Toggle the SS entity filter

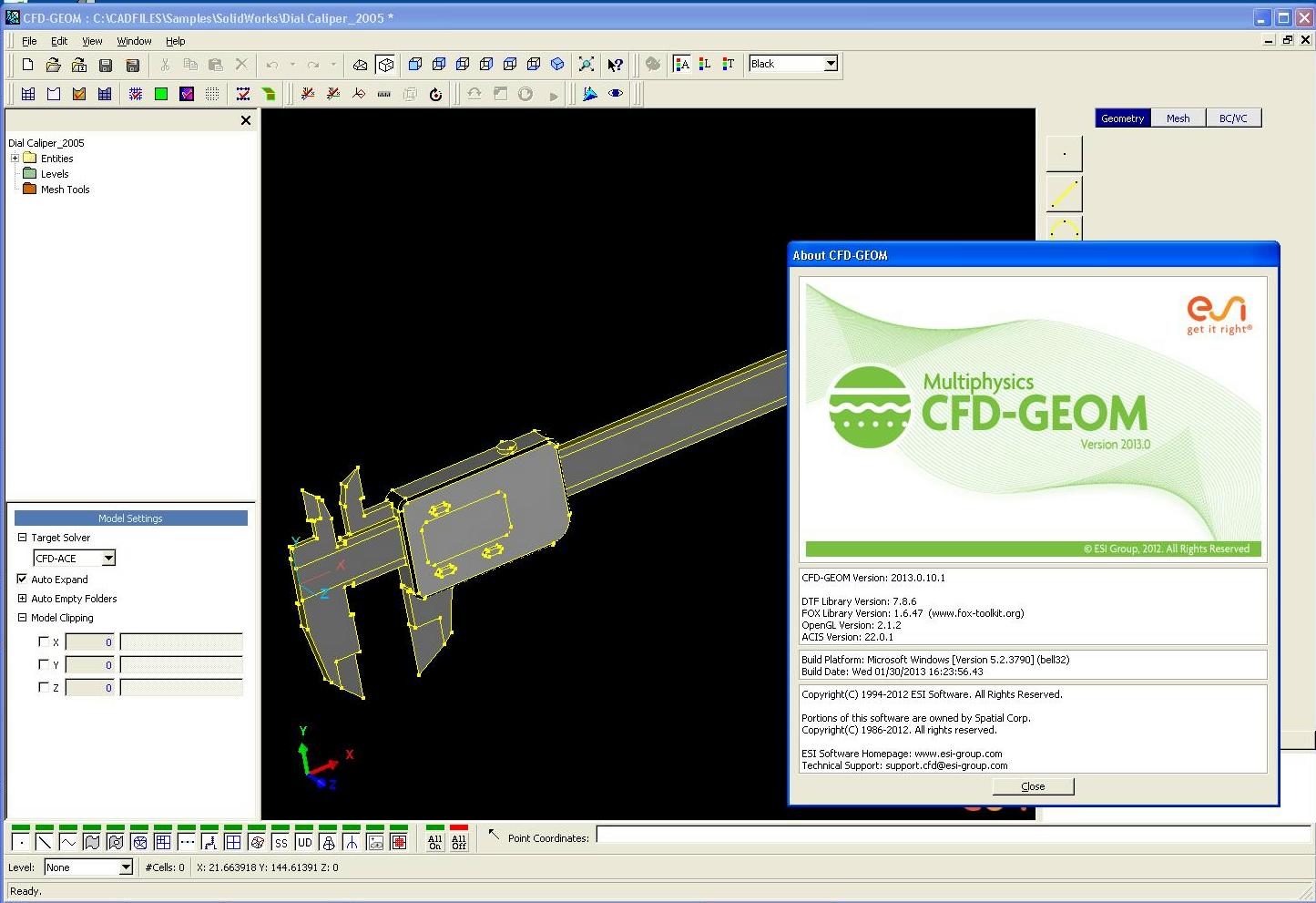[x=281, y=842]
